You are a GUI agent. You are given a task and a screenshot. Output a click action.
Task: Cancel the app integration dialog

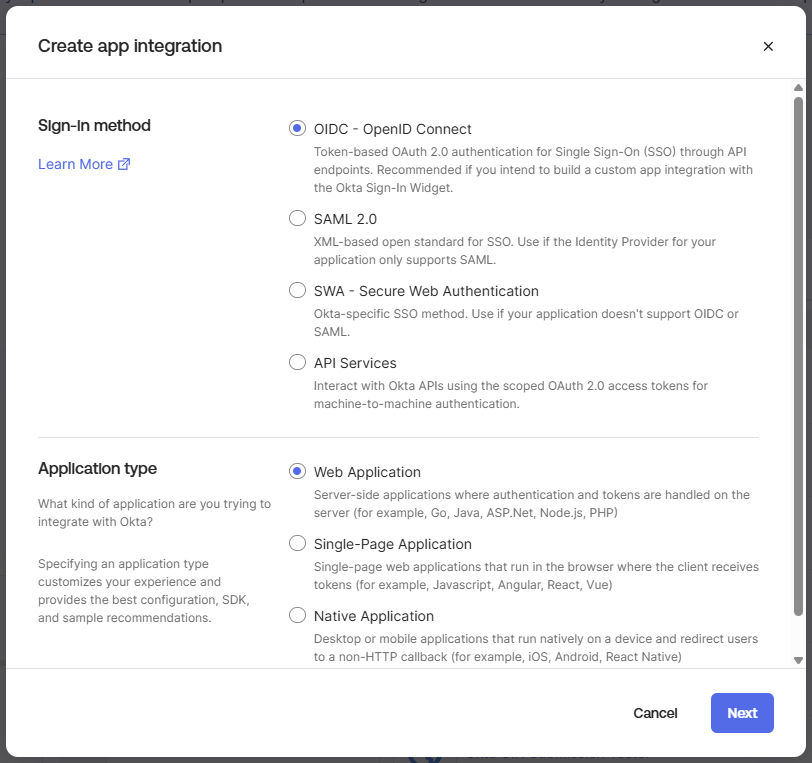(x=655, y=713)
